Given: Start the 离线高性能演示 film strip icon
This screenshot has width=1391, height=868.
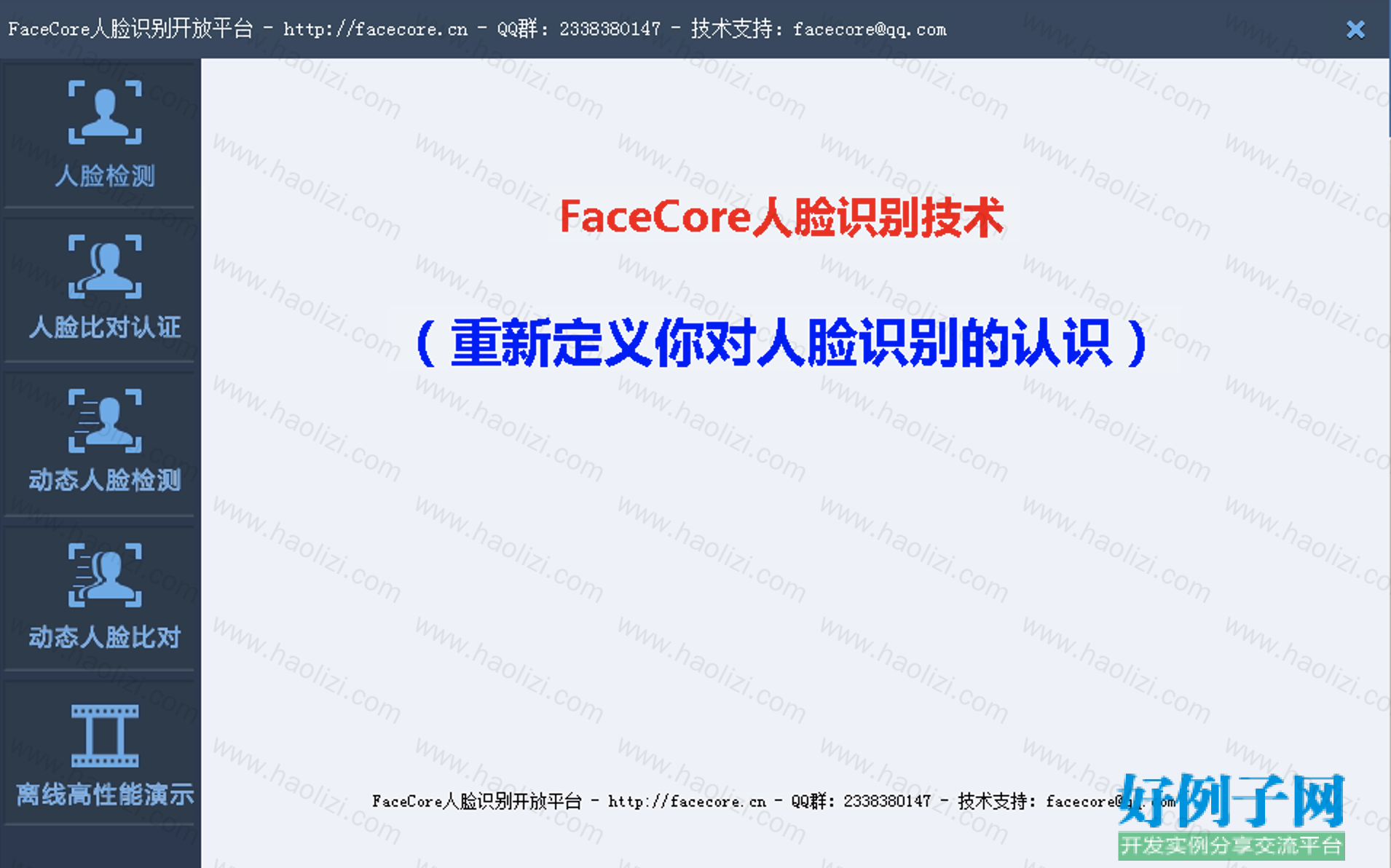Looking at the screenshot, I should point(105,735).
